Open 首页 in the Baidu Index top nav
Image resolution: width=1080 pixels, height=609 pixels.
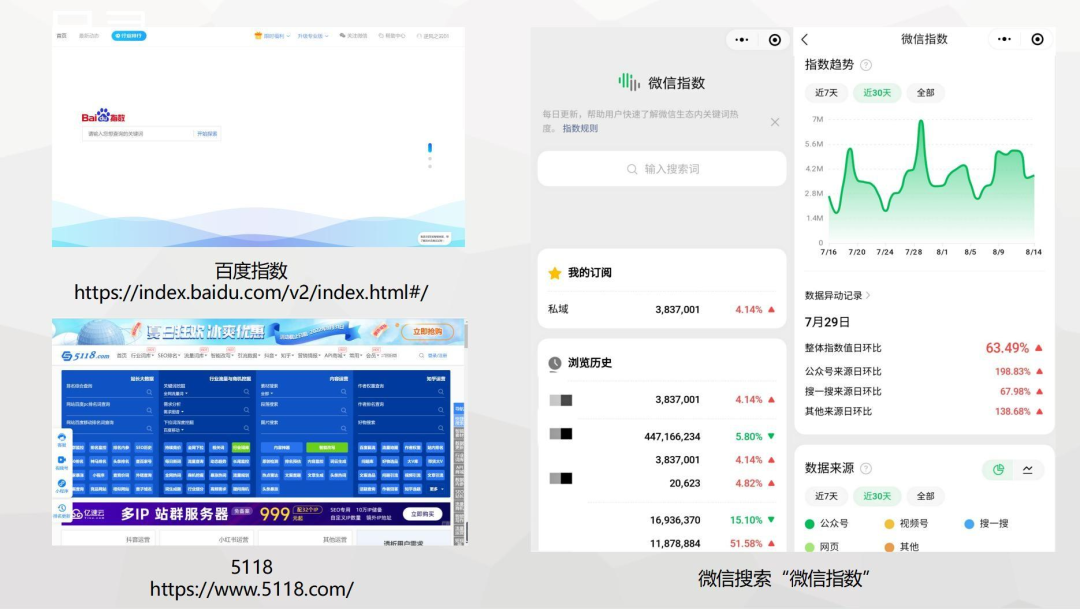click(61, 36)
